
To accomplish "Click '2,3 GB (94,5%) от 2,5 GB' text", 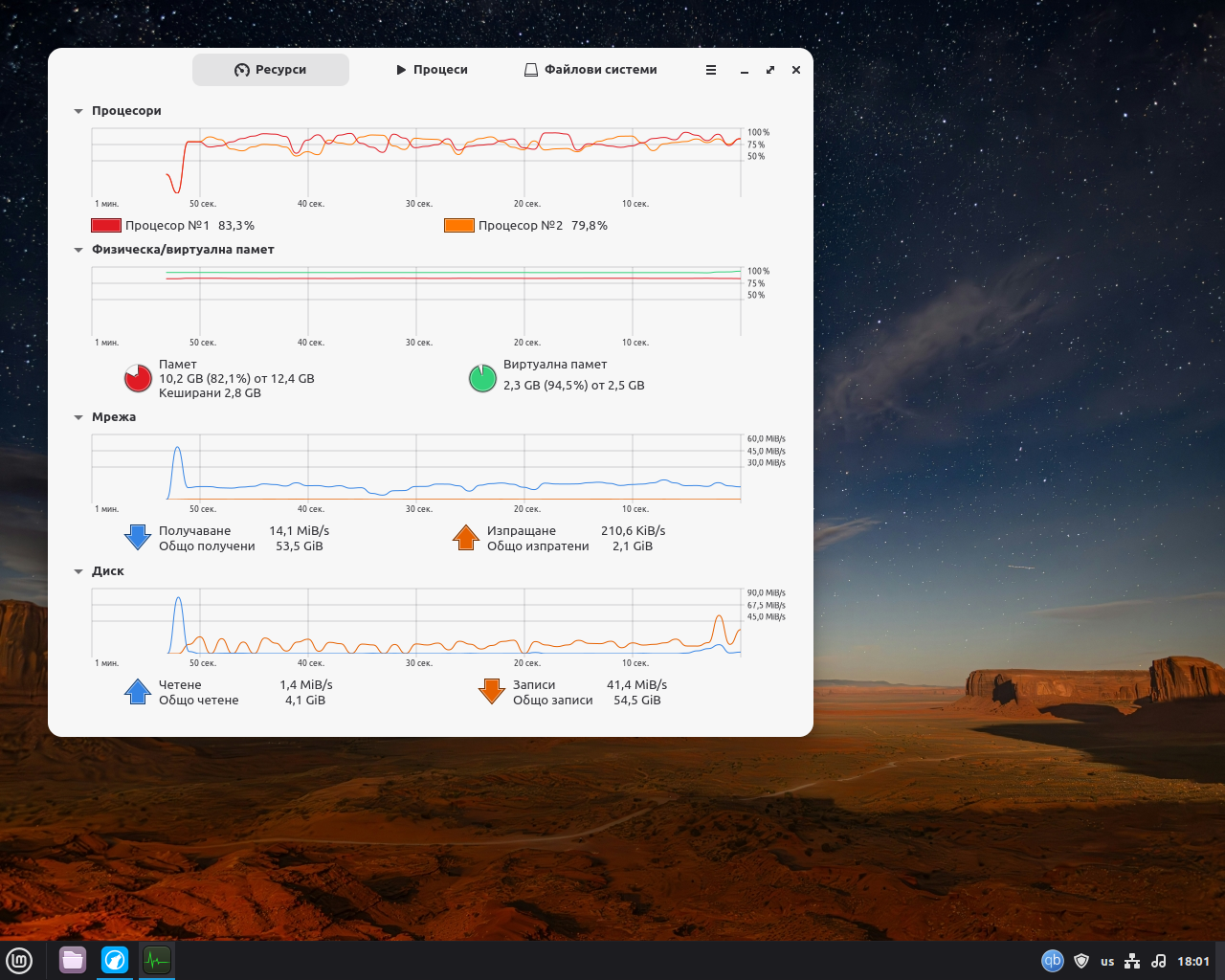I will 574,386.
